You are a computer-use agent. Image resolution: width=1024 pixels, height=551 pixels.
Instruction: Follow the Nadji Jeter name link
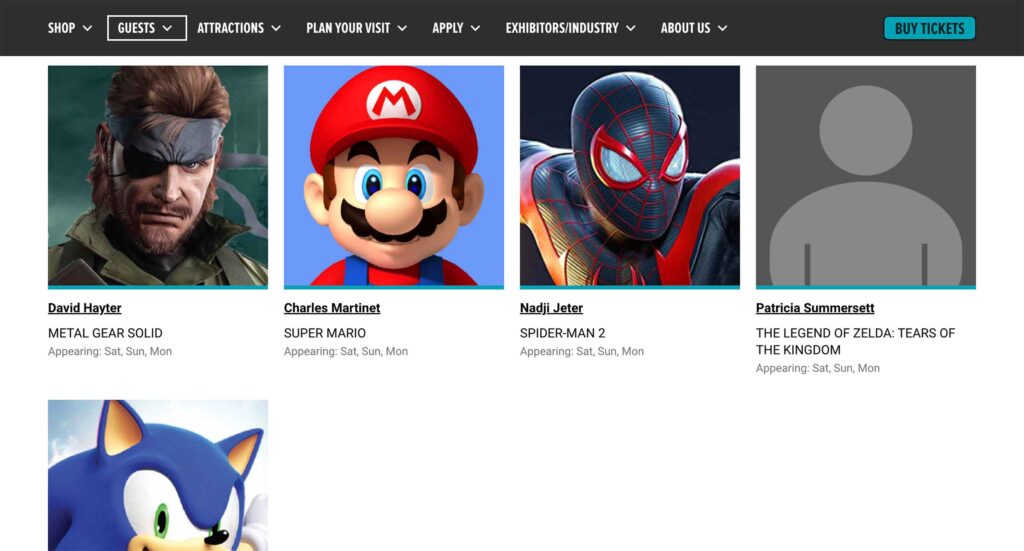click(x=551, y=308)
